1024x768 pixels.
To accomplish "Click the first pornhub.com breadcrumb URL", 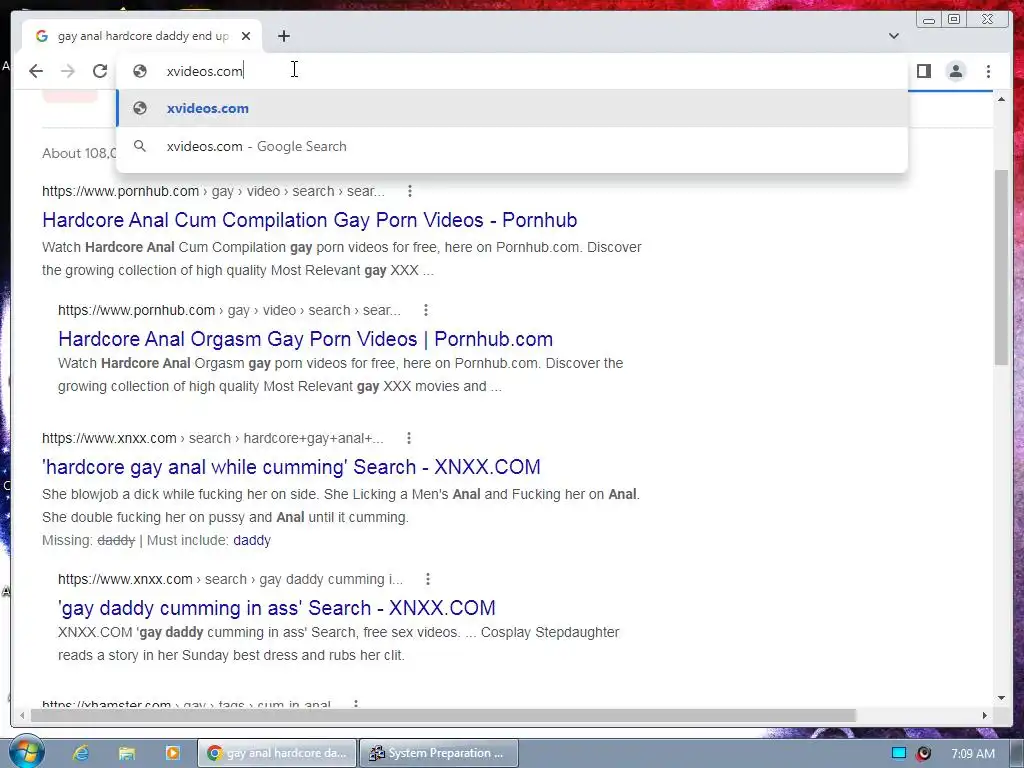I will [x=214, y=191].
